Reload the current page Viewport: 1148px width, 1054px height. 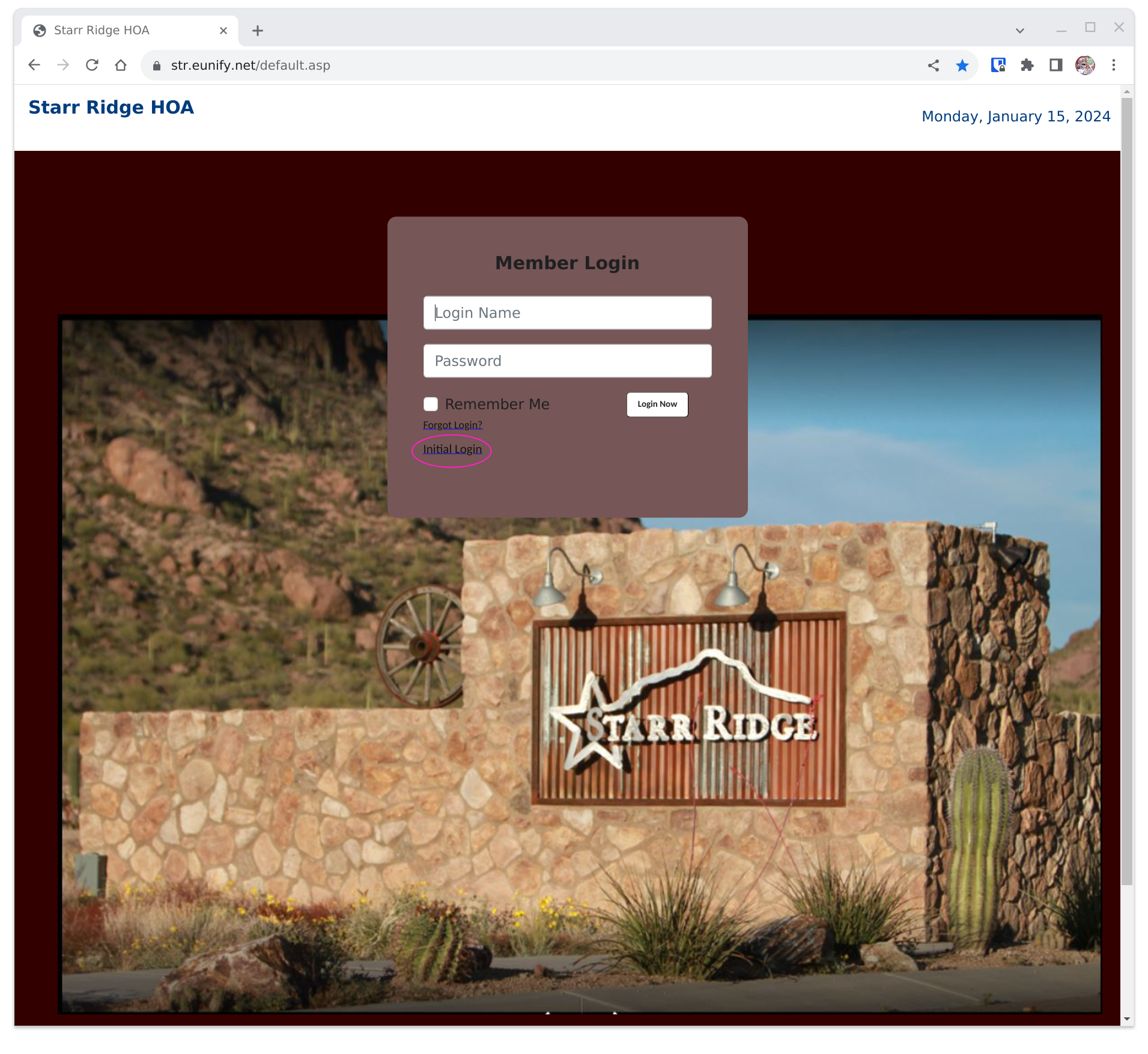click(91, 65)
